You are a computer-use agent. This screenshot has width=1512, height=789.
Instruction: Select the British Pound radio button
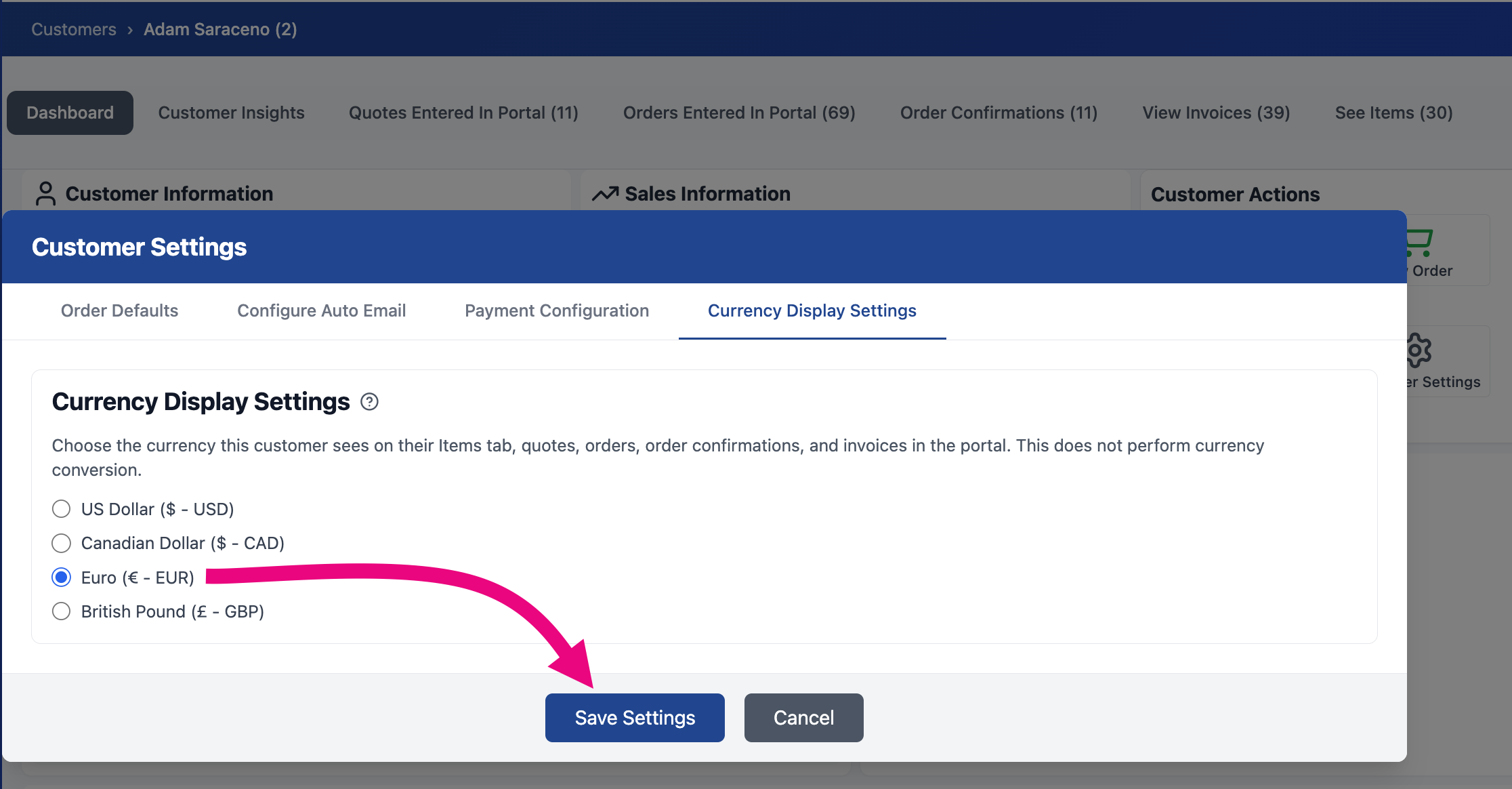pyautogui.click(x=61, y=611)
